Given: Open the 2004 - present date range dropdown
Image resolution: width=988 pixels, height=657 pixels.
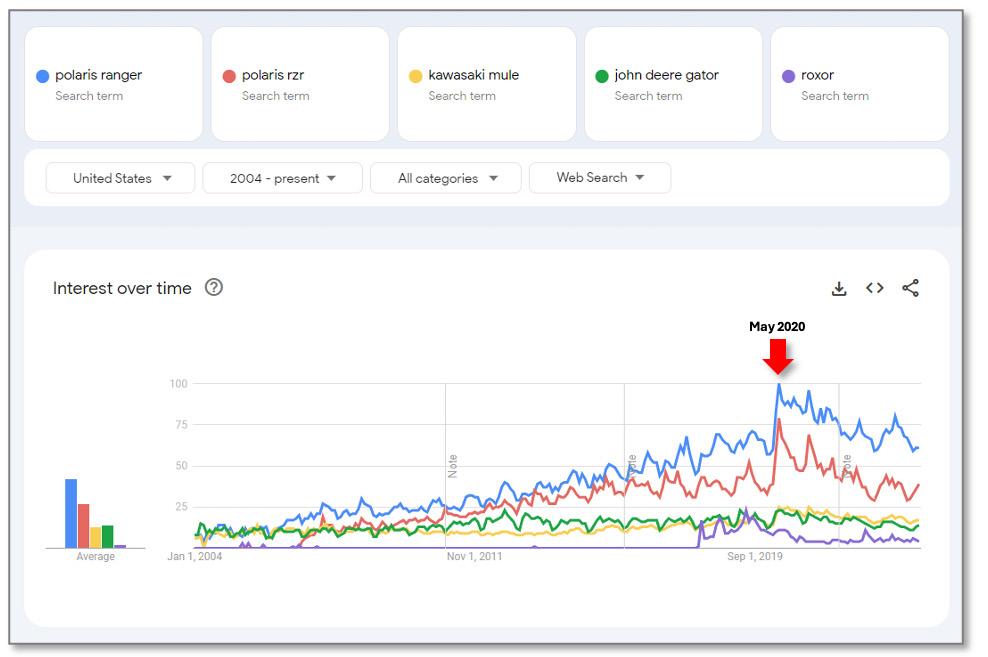Looking at the screenshot, I should [282, 178].
